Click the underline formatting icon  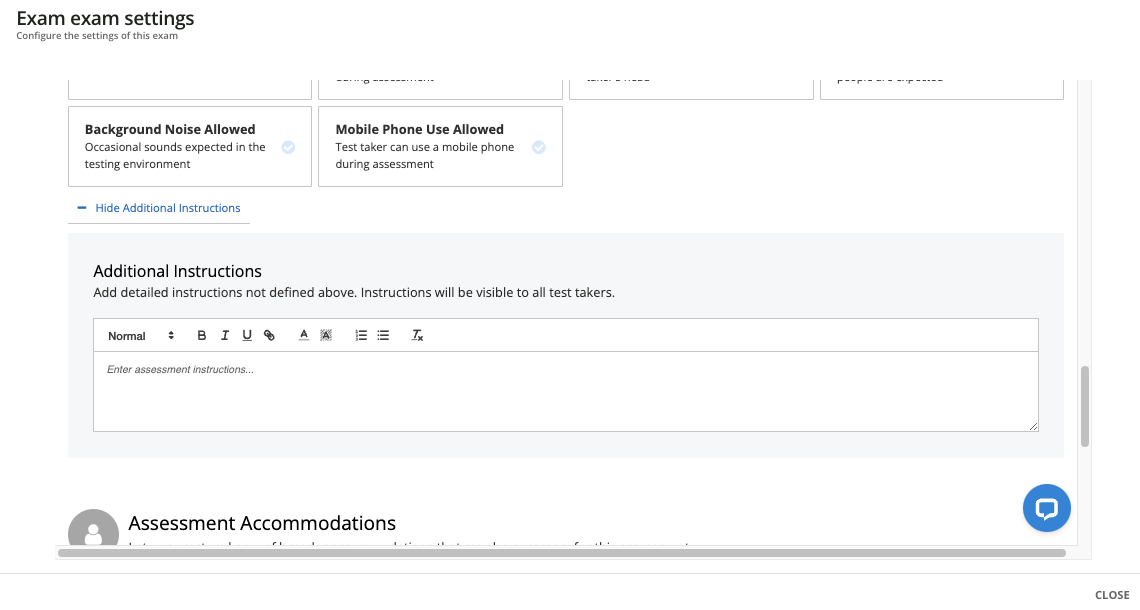(x=247, y=336)
